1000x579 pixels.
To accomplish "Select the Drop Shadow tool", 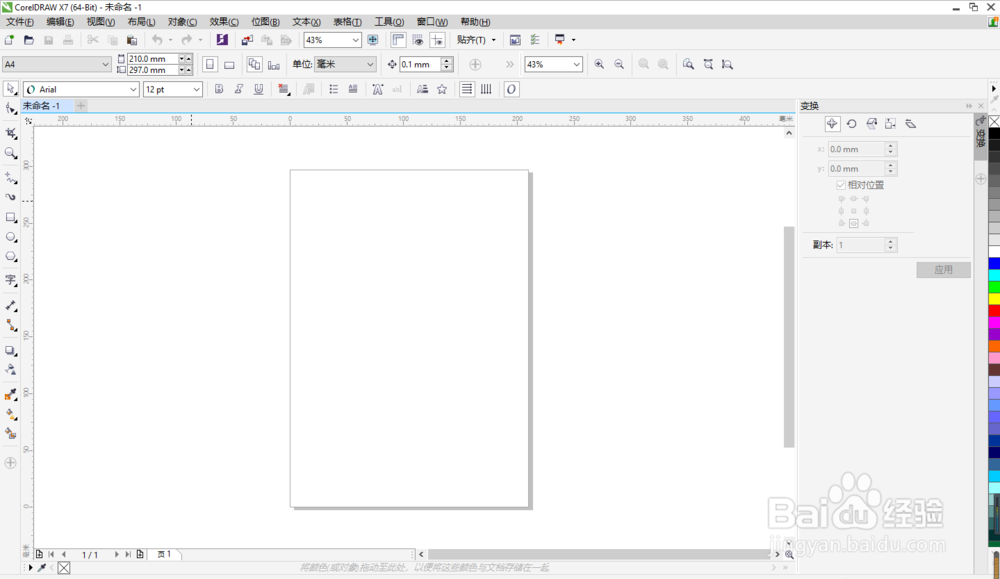I will [x=11, y=351].
